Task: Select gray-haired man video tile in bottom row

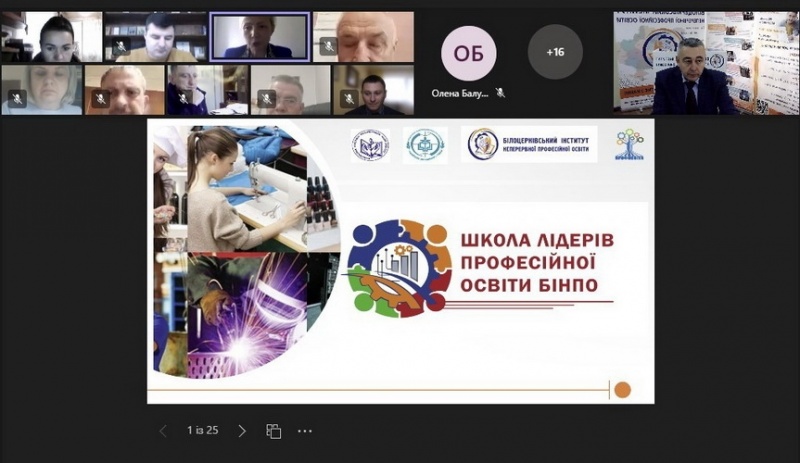Action: [290, 90]
